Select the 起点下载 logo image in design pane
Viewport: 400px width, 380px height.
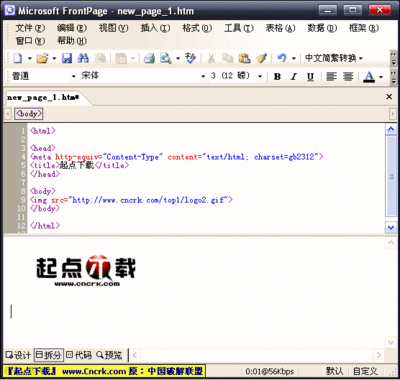(86, 271)
